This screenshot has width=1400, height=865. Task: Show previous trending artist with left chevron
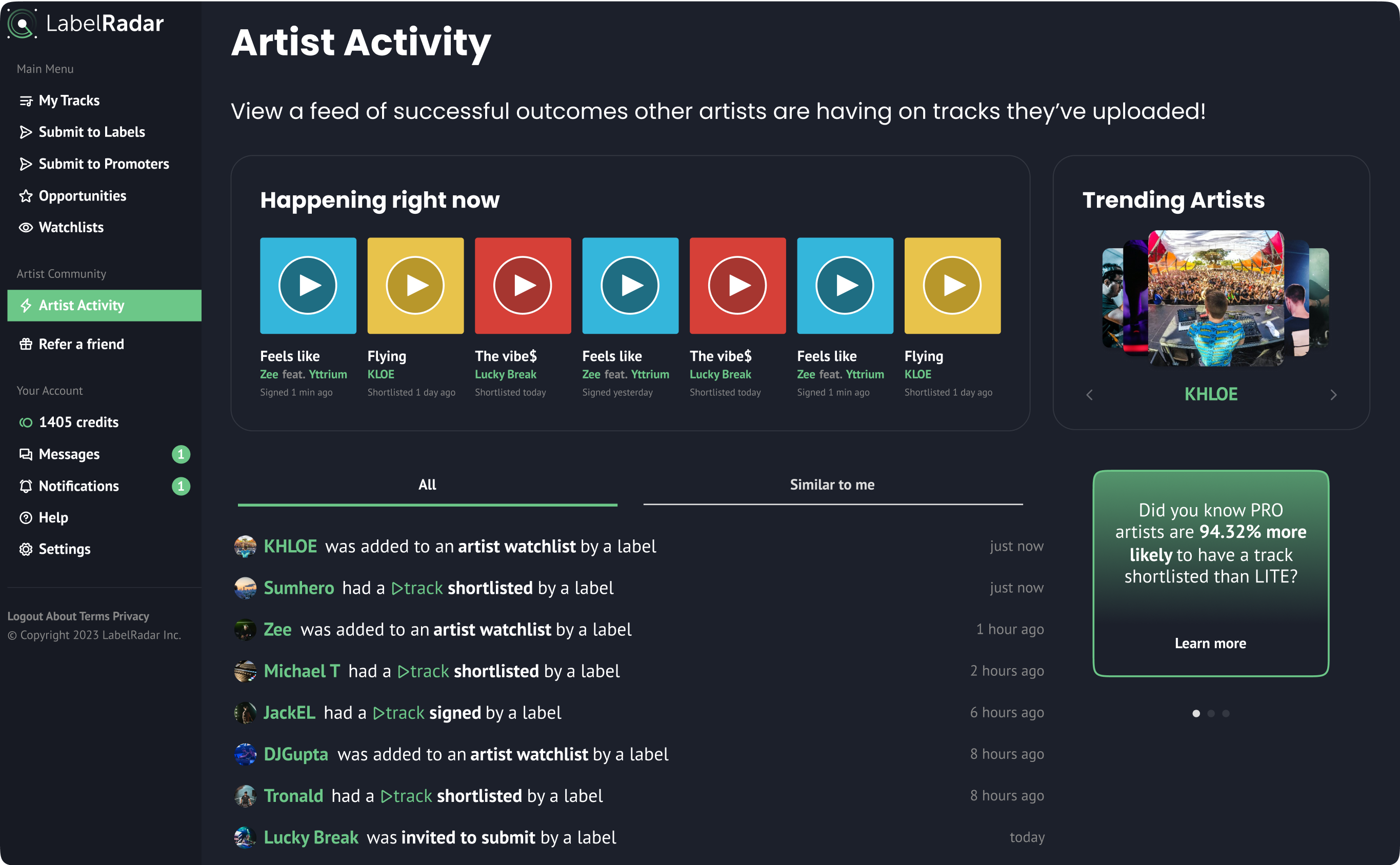click(x=1089, y=395)
